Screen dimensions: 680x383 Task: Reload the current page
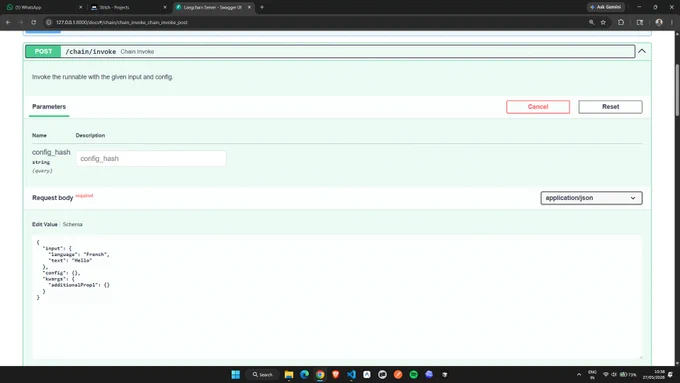coord(33,22)
